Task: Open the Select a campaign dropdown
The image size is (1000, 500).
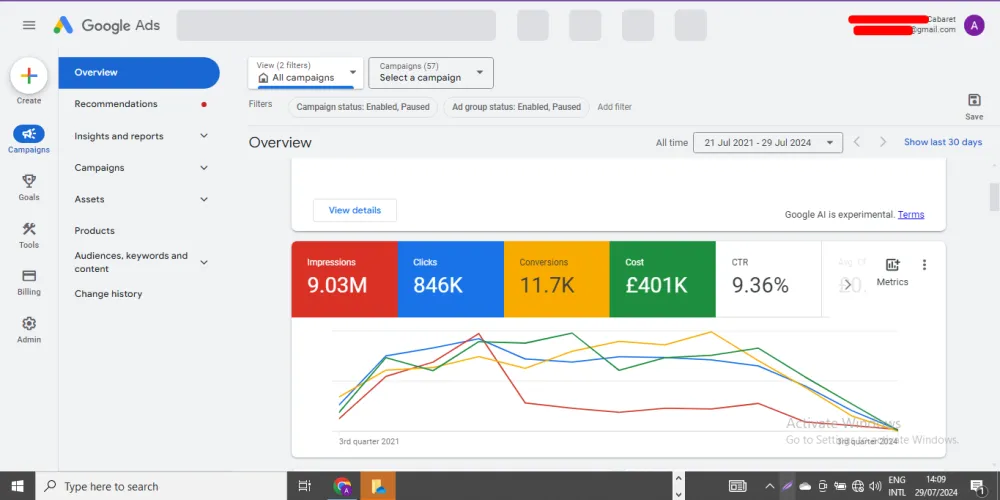Action: 431,73
